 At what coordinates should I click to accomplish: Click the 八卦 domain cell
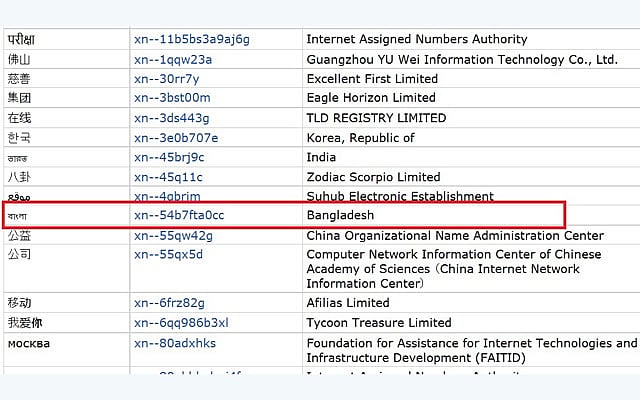[x=67, y=177]
